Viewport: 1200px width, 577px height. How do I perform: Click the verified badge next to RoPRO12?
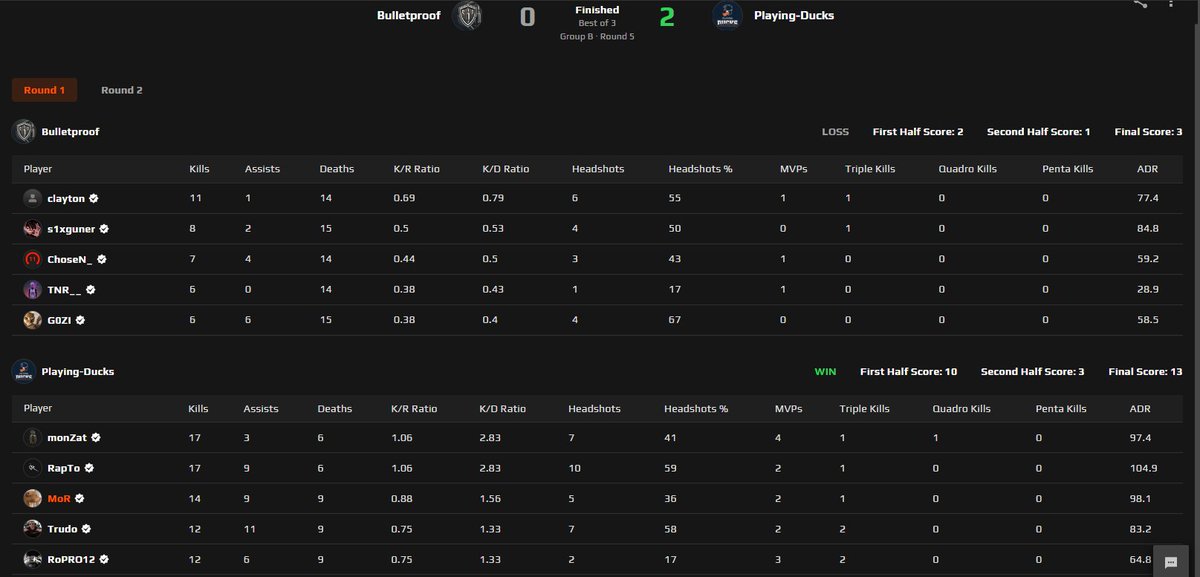click(x=104, y=559)
